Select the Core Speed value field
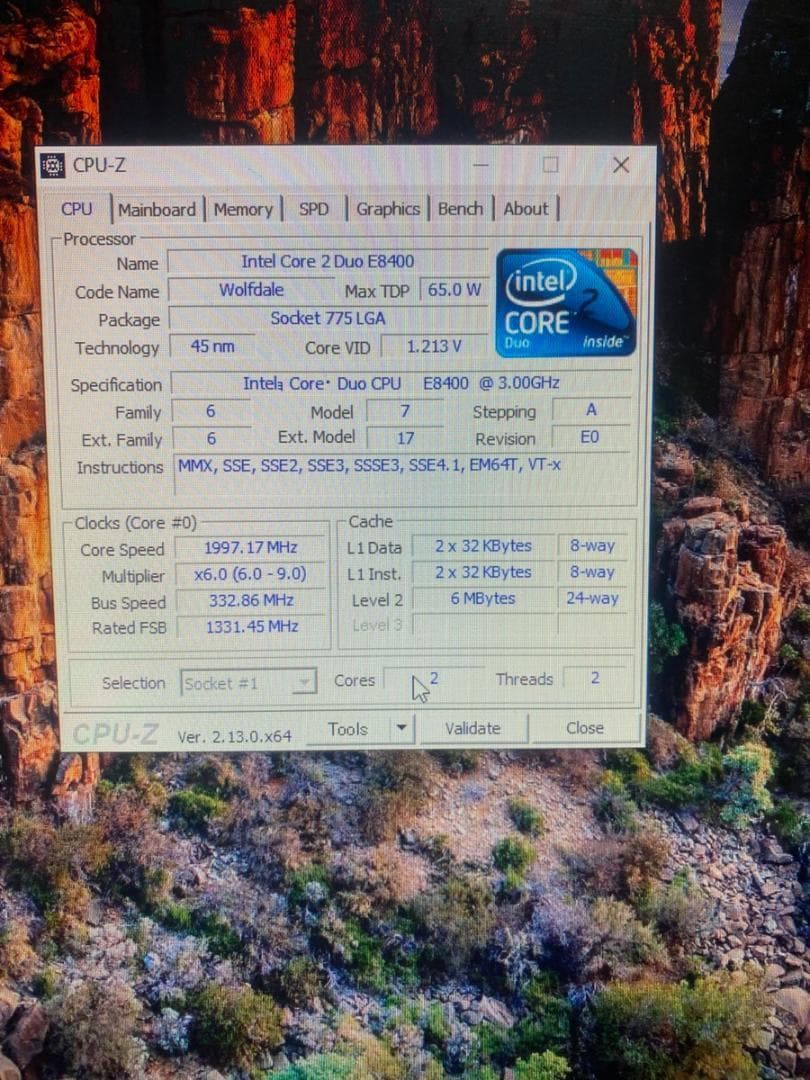The height and width of the screenshot is (1080, 810). 249,549
